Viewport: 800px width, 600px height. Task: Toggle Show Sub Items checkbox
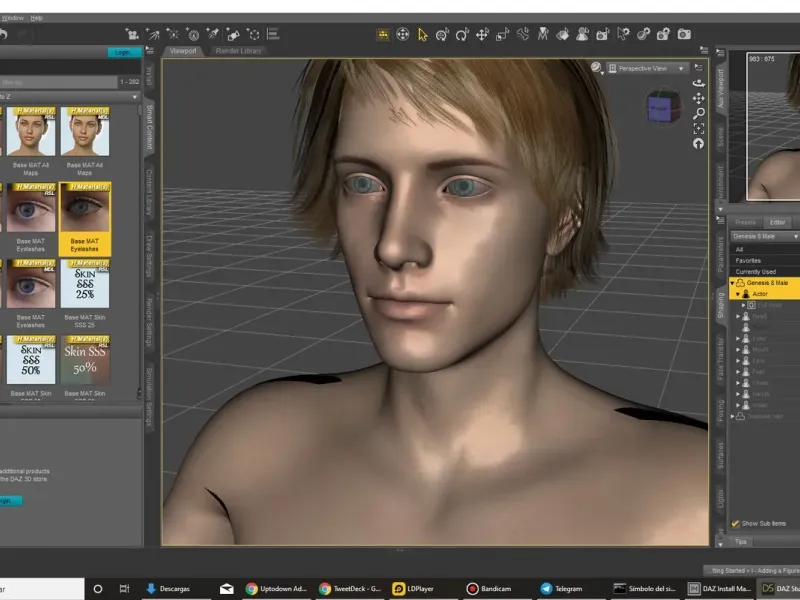point(737,523)
